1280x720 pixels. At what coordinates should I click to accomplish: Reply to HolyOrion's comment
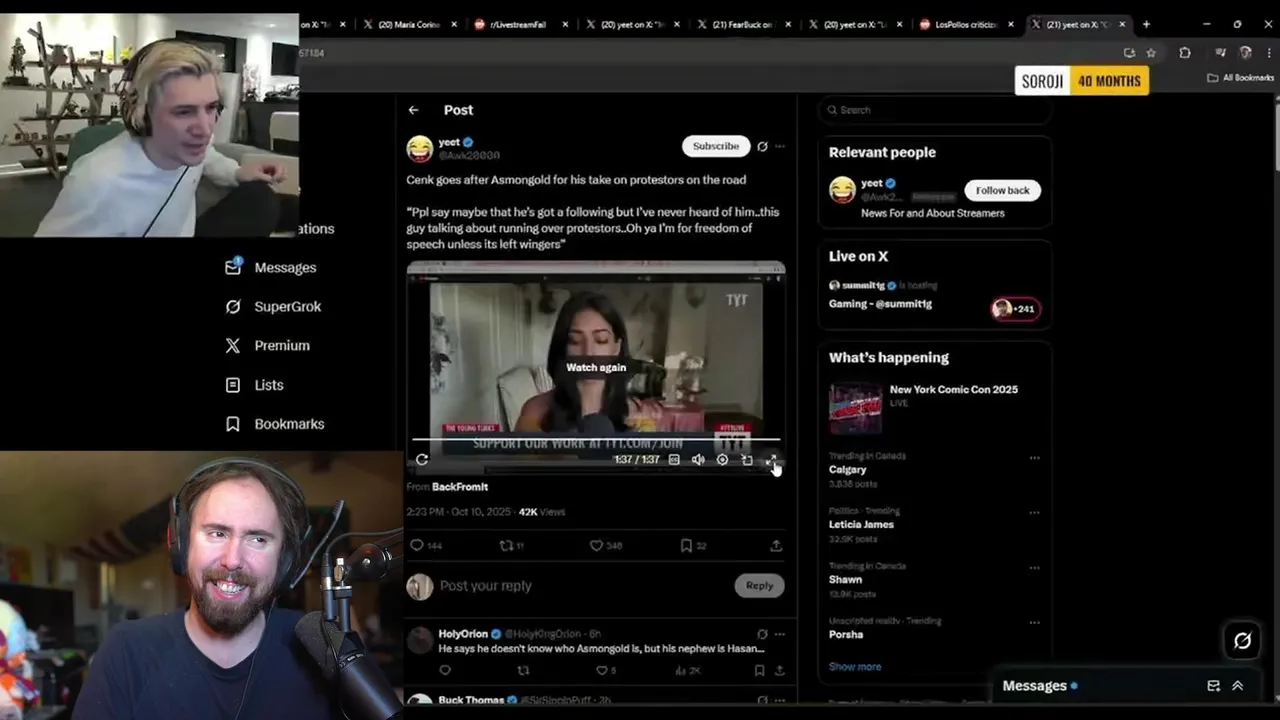[445, 670]
